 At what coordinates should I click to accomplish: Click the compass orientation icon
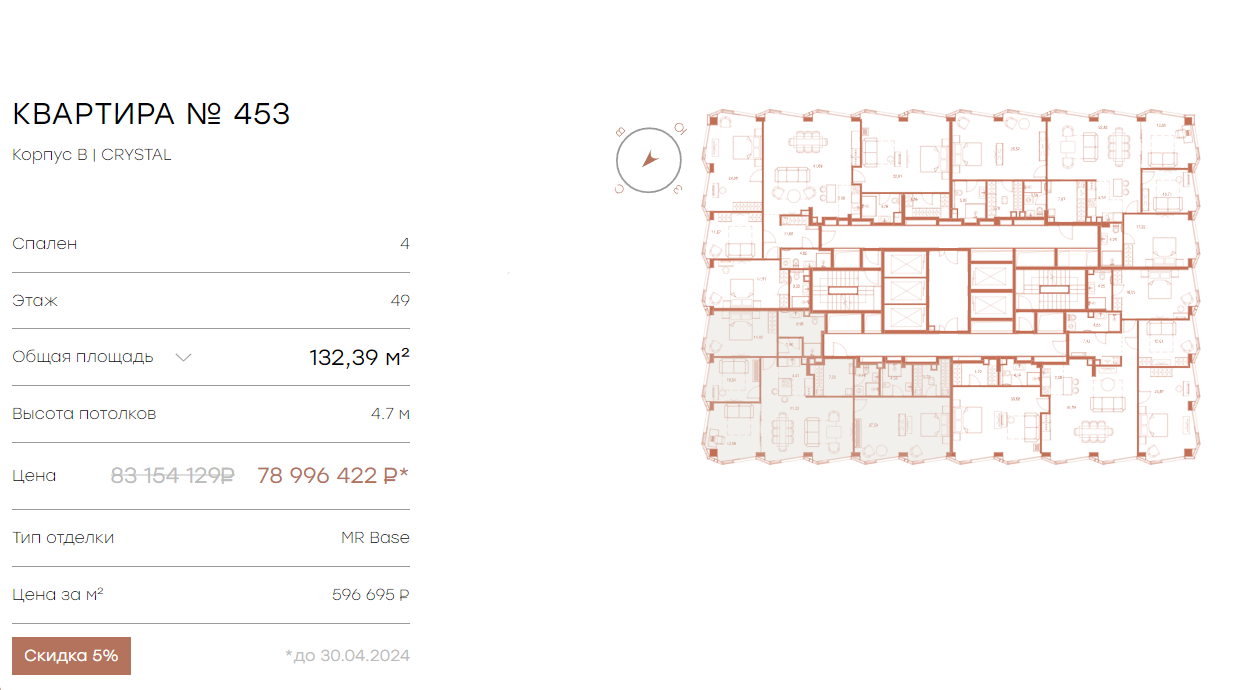(648, 159)
